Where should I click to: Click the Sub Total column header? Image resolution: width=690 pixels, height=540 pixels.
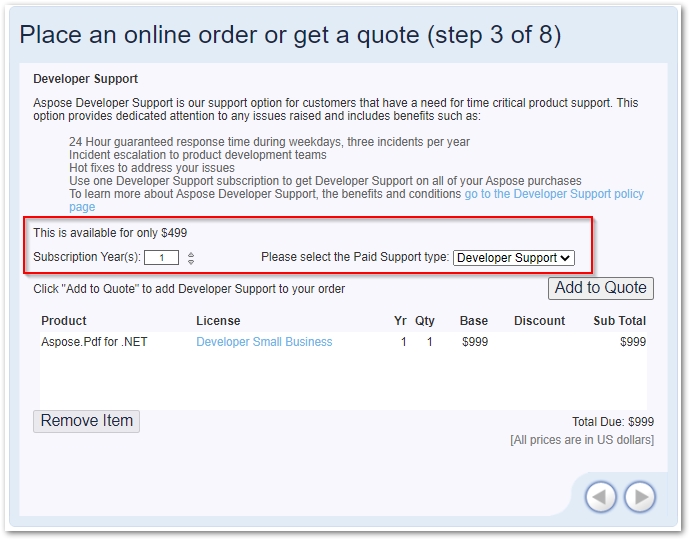click(619, 321)
